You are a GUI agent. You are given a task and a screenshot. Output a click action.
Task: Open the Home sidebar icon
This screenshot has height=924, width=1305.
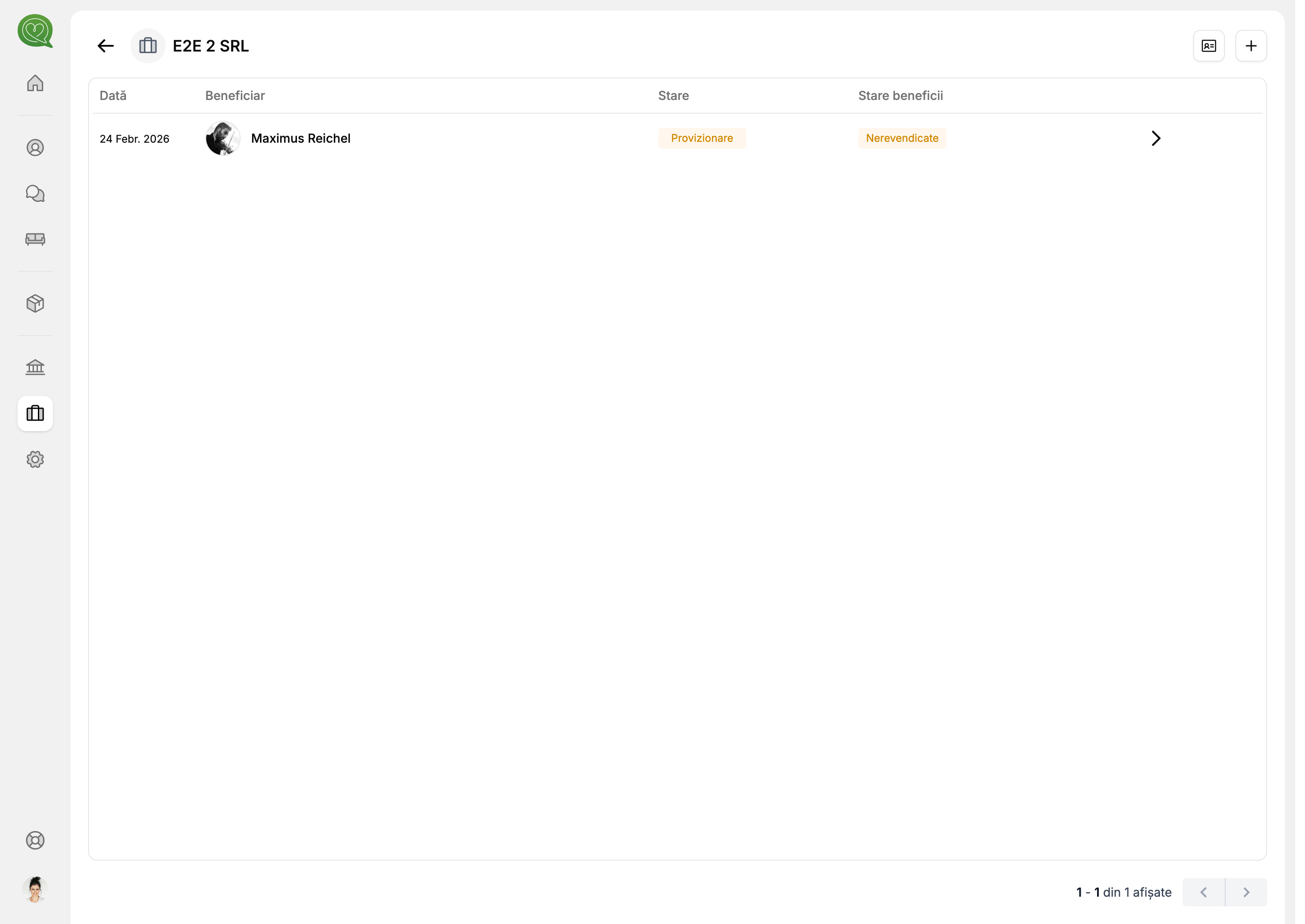(x=35, y=83)
